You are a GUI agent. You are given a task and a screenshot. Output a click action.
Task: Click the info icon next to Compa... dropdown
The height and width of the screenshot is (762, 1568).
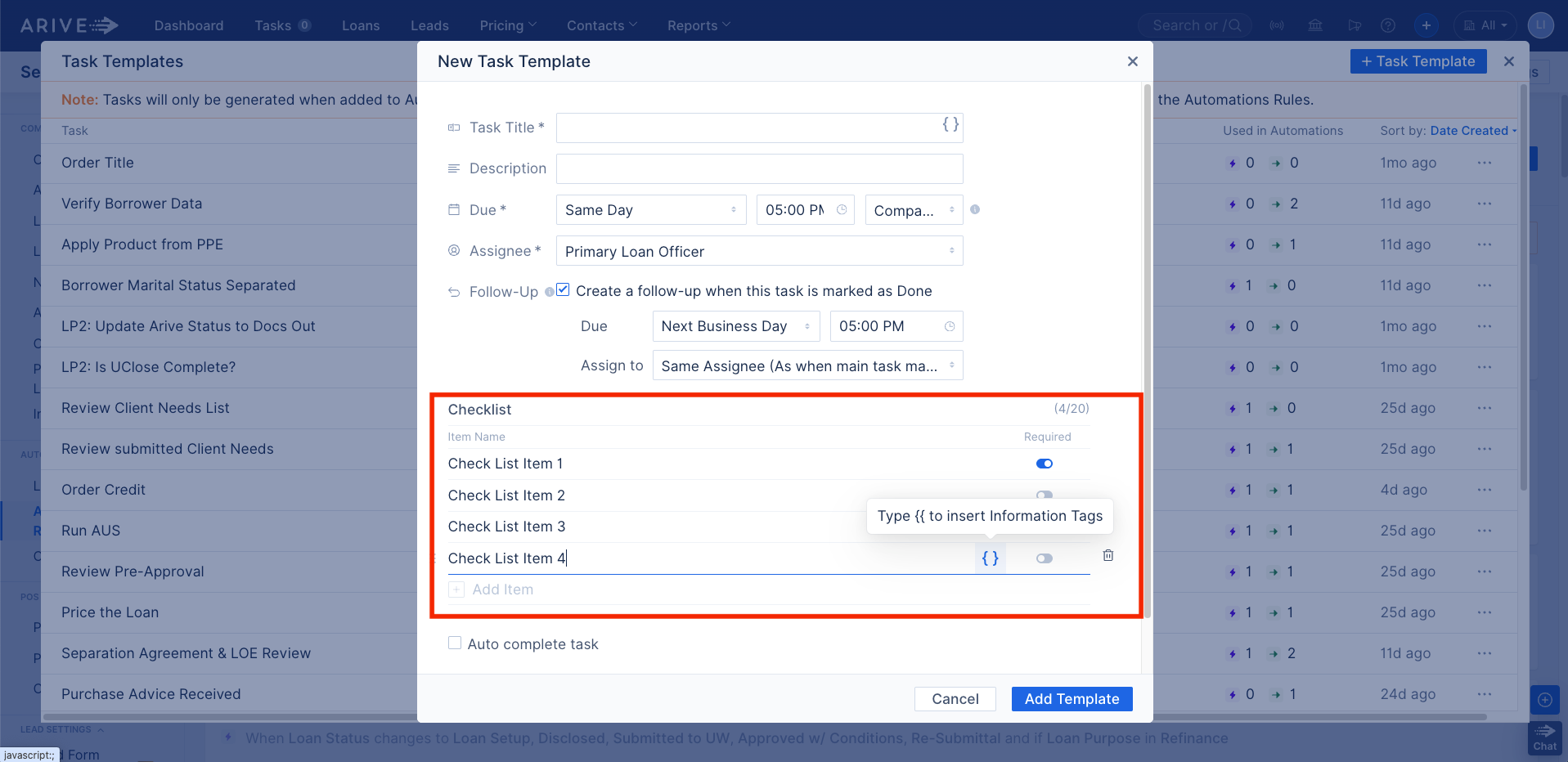point(975,210)
